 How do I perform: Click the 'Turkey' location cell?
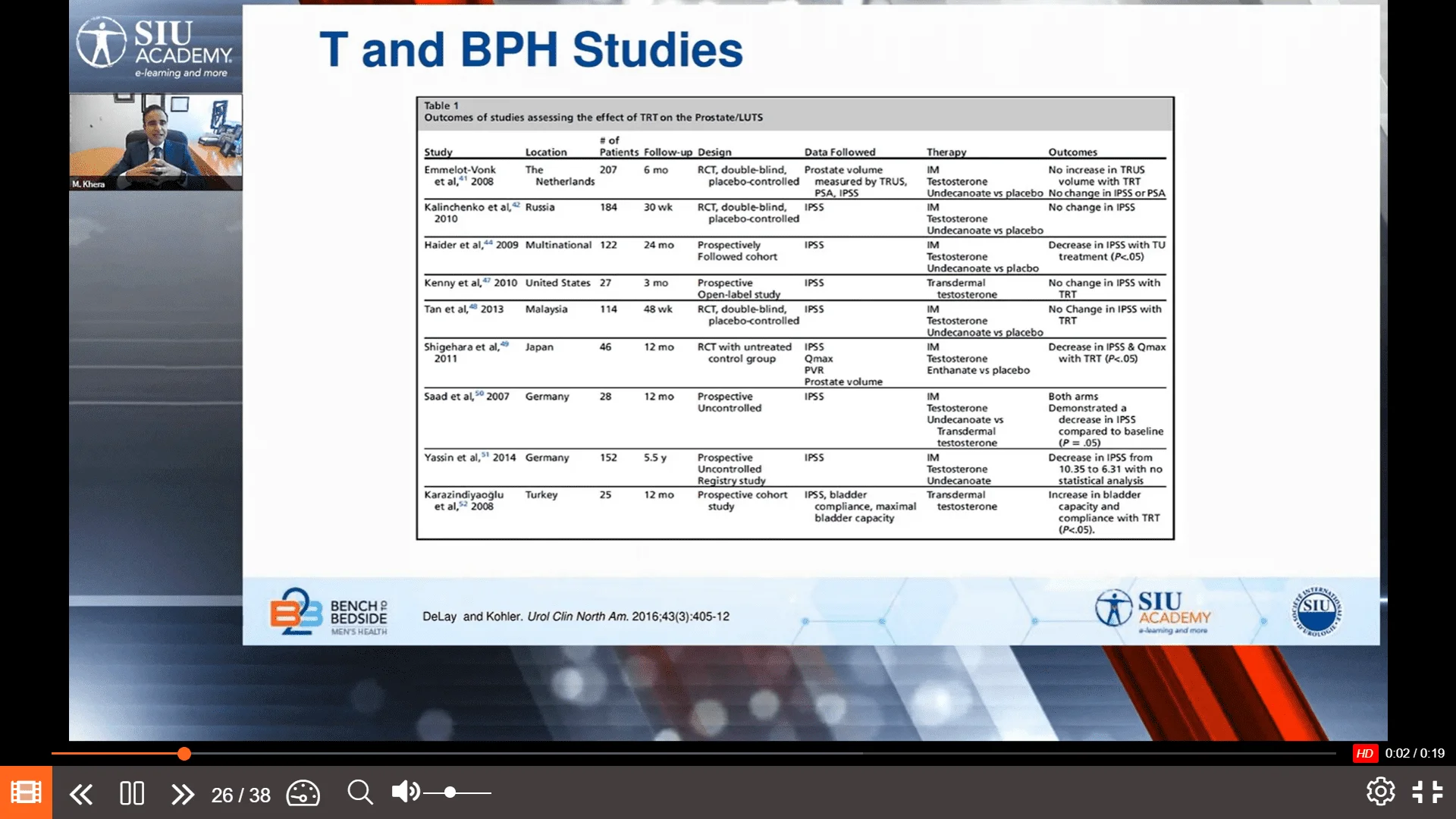coord(541,495)
